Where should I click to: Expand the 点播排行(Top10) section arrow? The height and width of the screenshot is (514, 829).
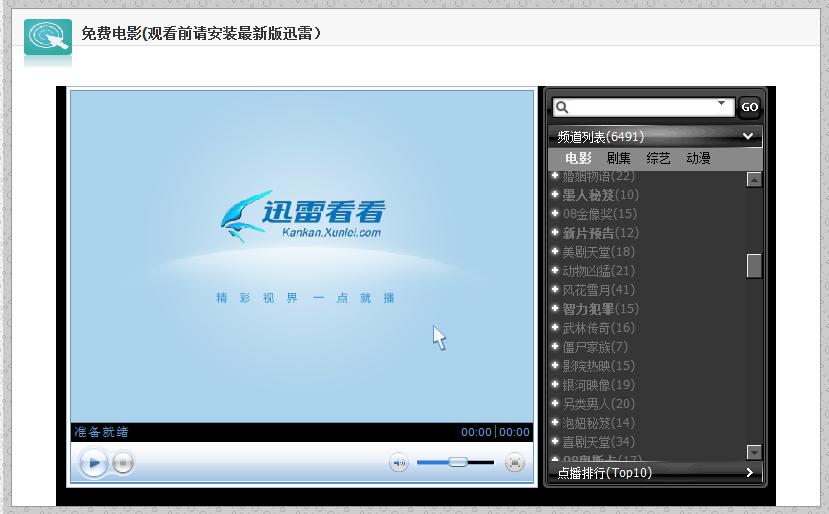[749, 473]
